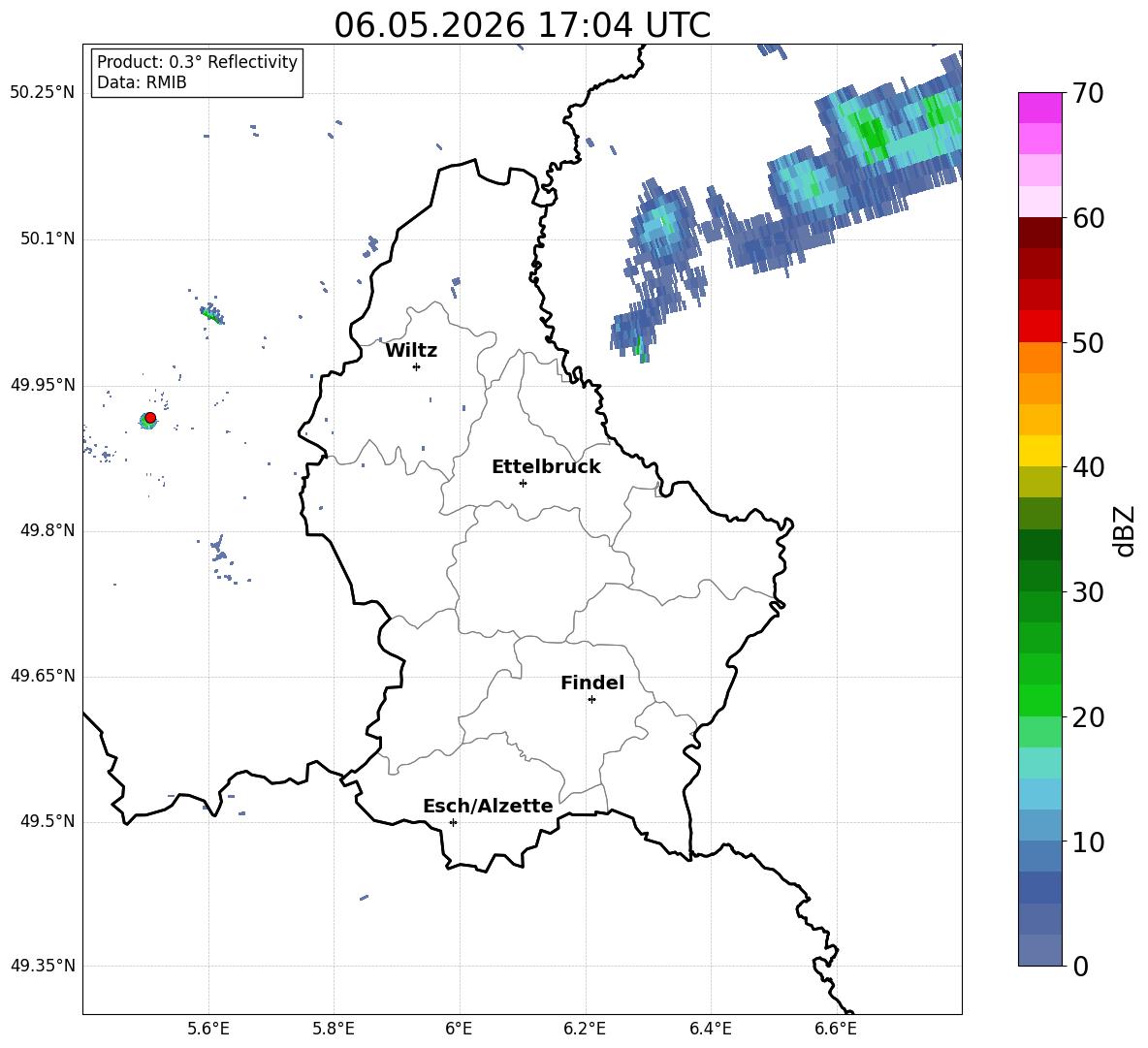The image size is (1148, 1048).
Task: Click the 6.2°E longitude axis label
Action: coord(585,1029)
